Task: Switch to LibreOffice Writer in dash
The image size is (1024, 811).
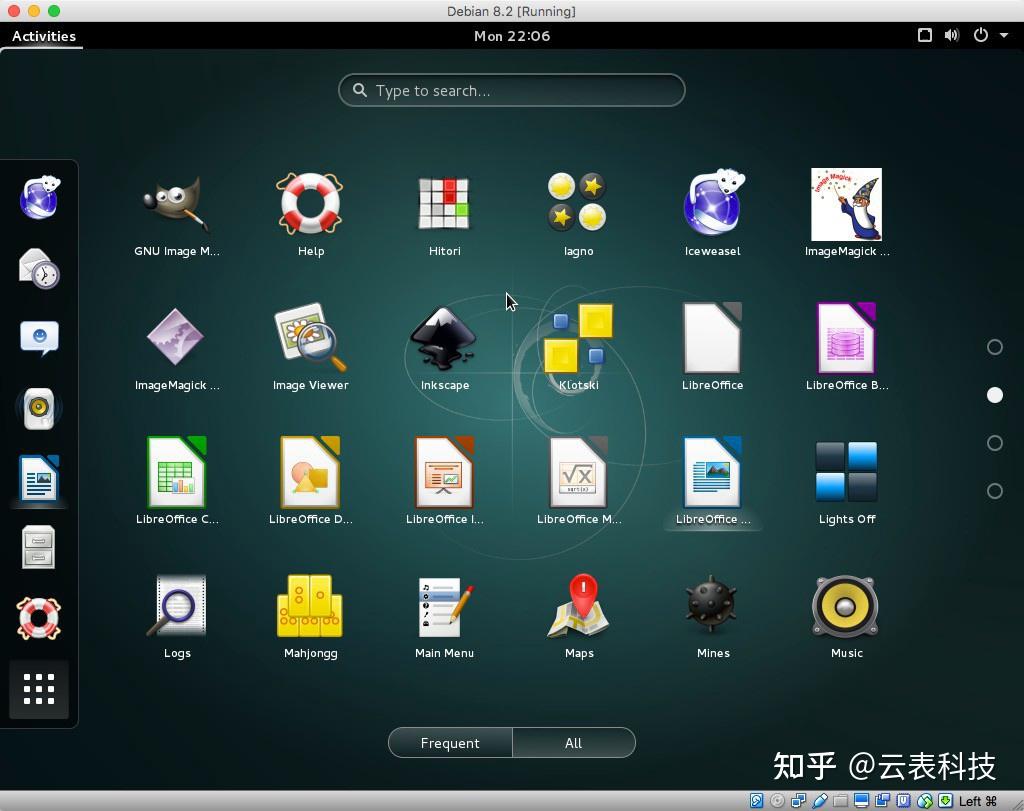Action: 39,478
